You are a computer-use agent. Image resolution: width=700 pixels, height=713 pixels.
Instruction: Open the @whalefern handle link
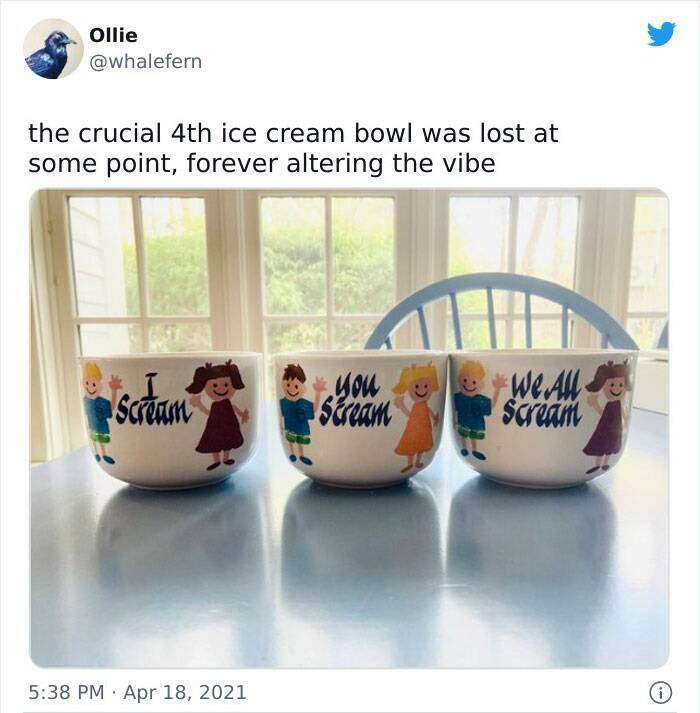[x=146, y=61]
